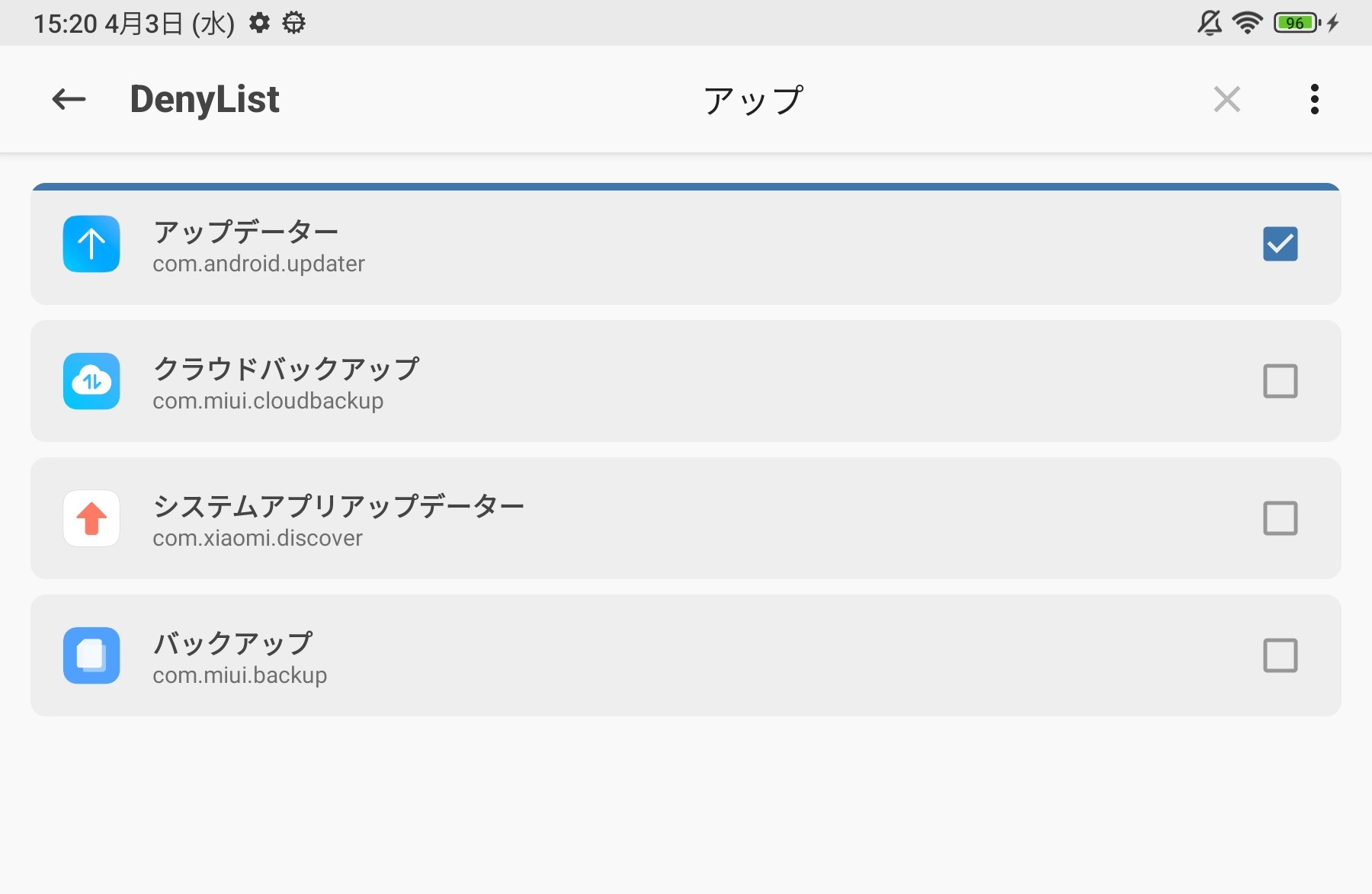Clear the search text with X icon
The image size is (1372, 894).
tap(1226, 99)
